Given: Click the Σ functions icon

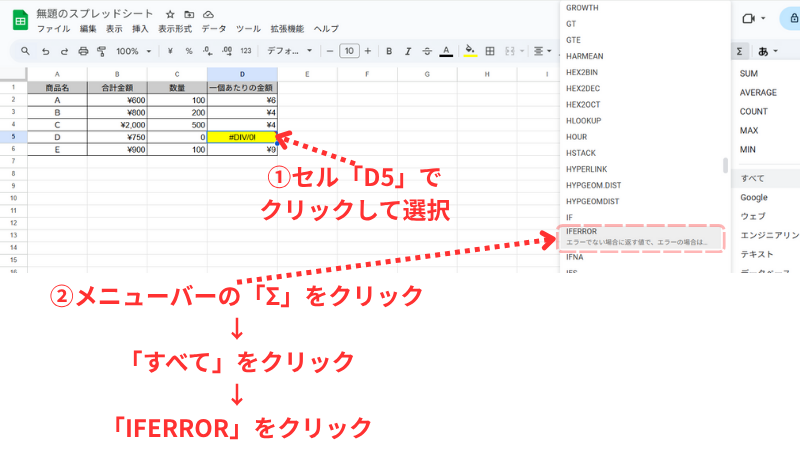Looking at the screenshot, I should tap(739, 51).
